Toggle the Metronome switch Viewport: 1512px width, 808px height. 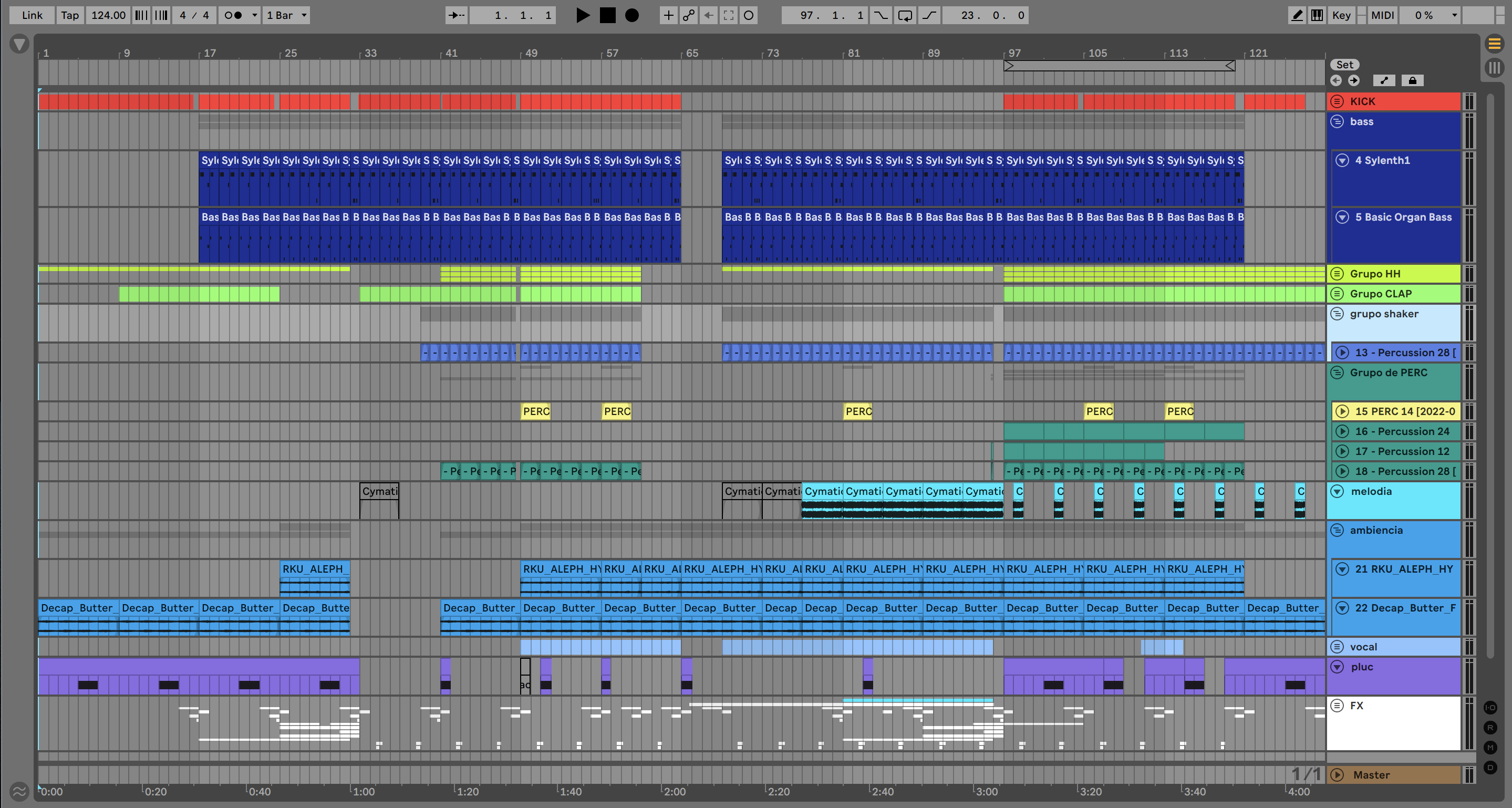[x=233, y=15]
